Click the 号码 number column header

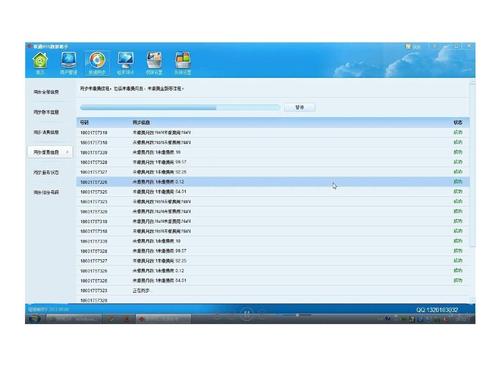tap(84, 122)
